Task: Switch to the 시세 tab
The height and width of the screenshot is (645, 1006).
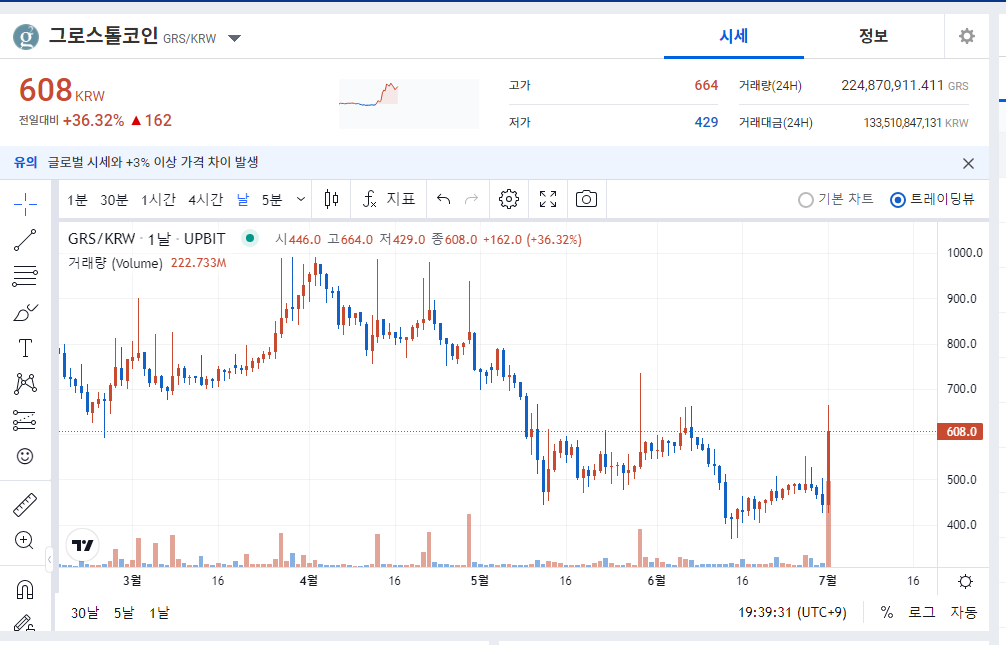Action: (x=733, y=36)
